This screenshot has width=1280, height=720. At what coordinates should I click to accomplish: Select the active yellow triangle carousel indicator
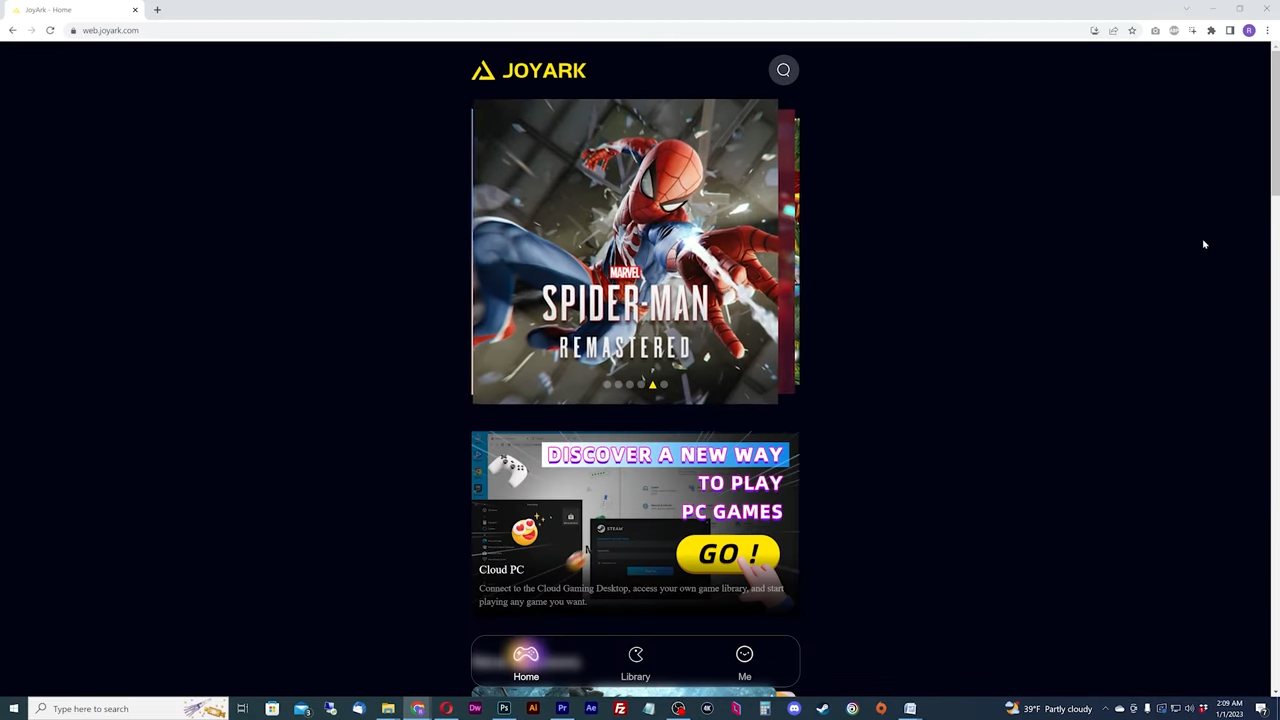pos(652,384)
